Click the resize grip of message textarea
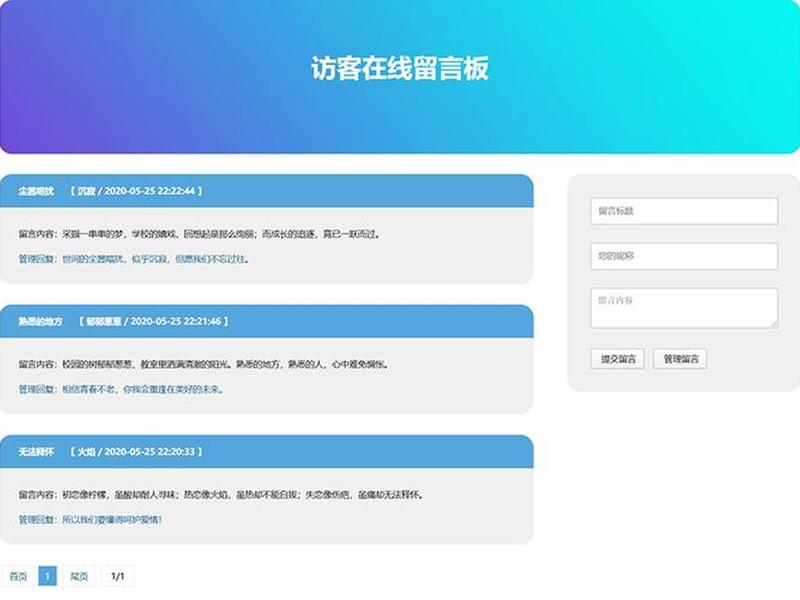 [774, 324]
